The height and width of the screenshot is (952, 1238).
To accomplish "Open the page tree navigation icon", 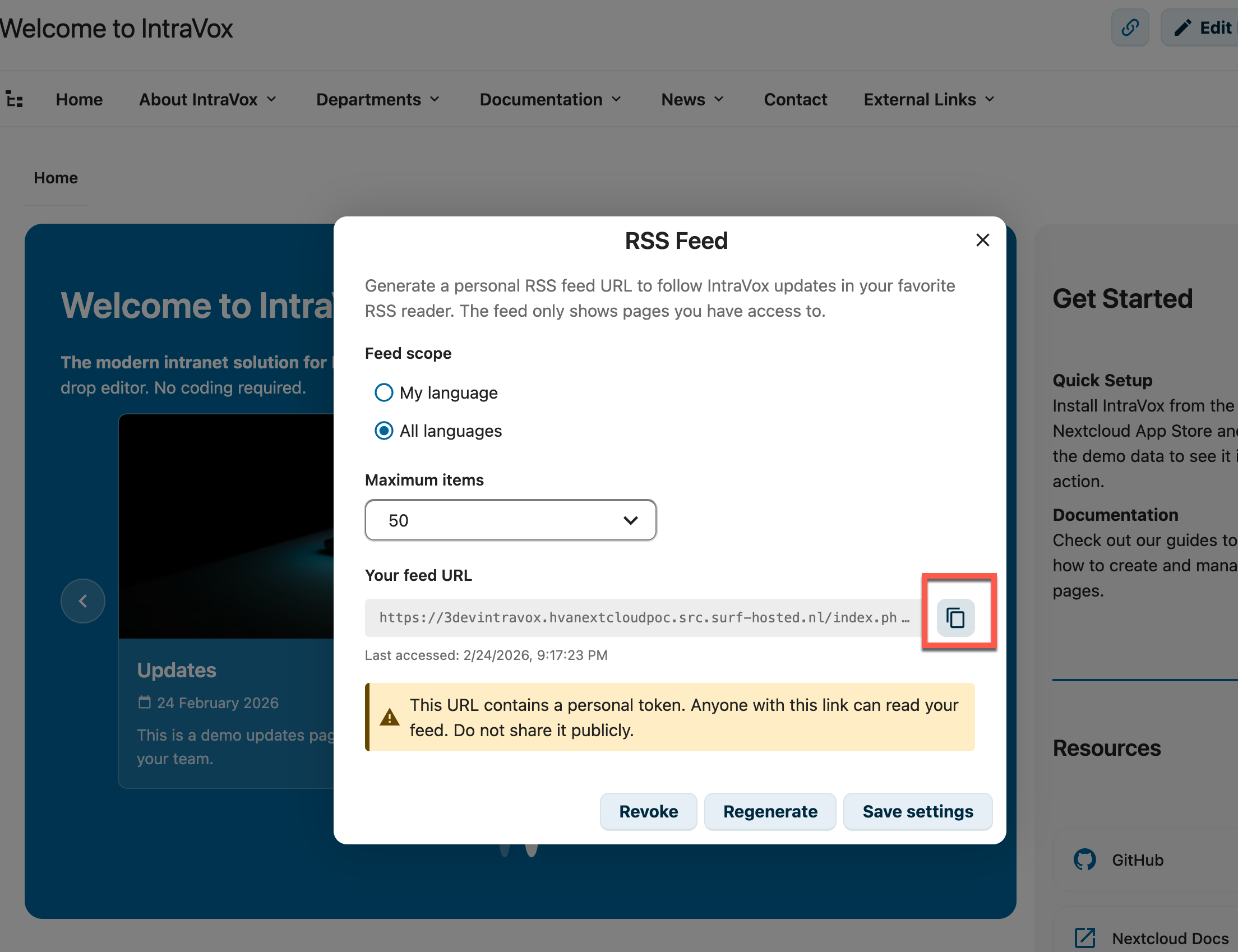I will tap(14, 99).
